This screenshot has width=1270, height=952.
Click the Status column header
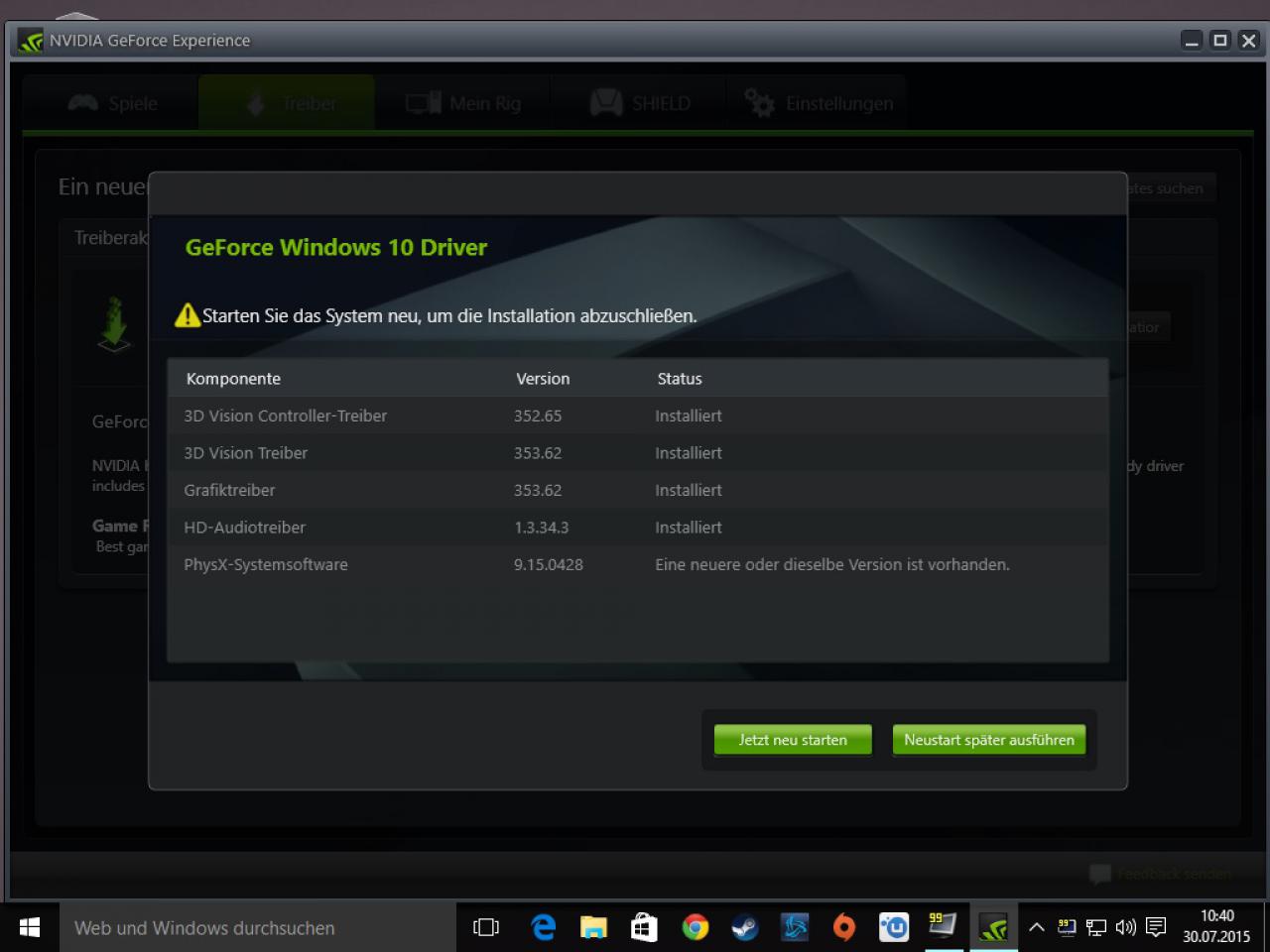[680, 379]
